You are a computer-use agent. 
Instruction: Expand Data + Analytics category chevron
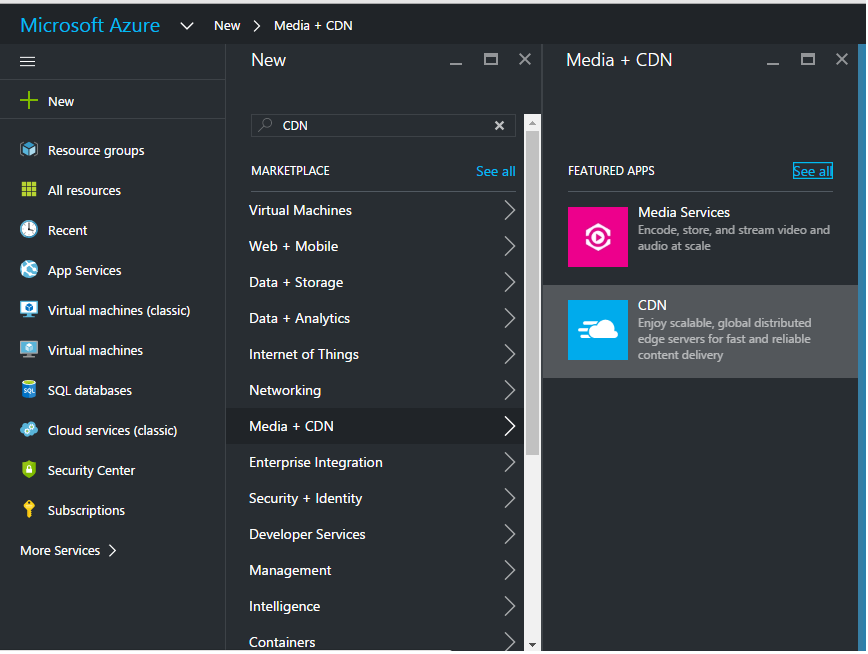(x=510, y=318)
